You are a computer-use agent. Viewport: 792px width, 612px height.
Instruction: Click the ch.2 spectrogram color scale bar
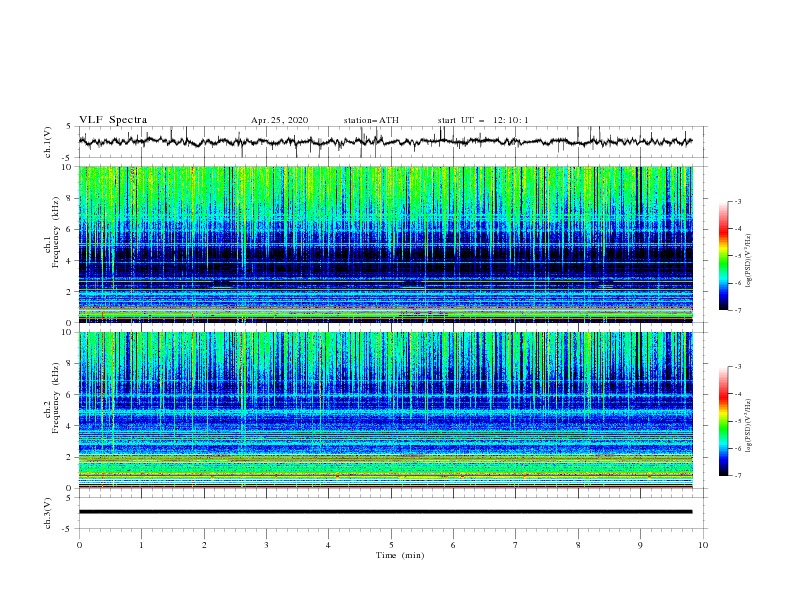click(x=724, y=421)
